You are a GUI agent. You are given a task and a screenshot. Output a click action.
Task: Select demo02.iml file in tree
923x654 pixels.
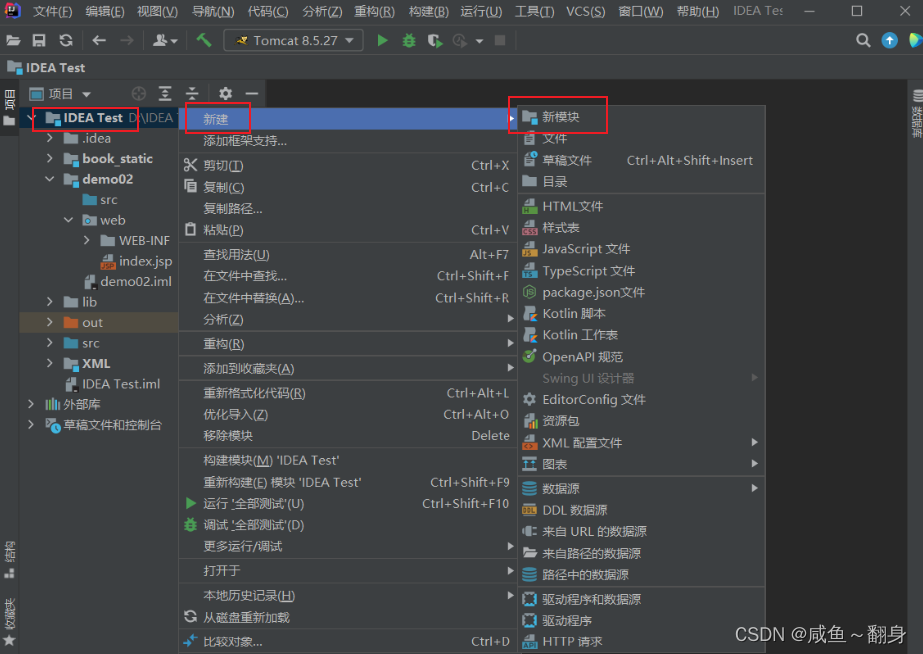pos(128,281)
